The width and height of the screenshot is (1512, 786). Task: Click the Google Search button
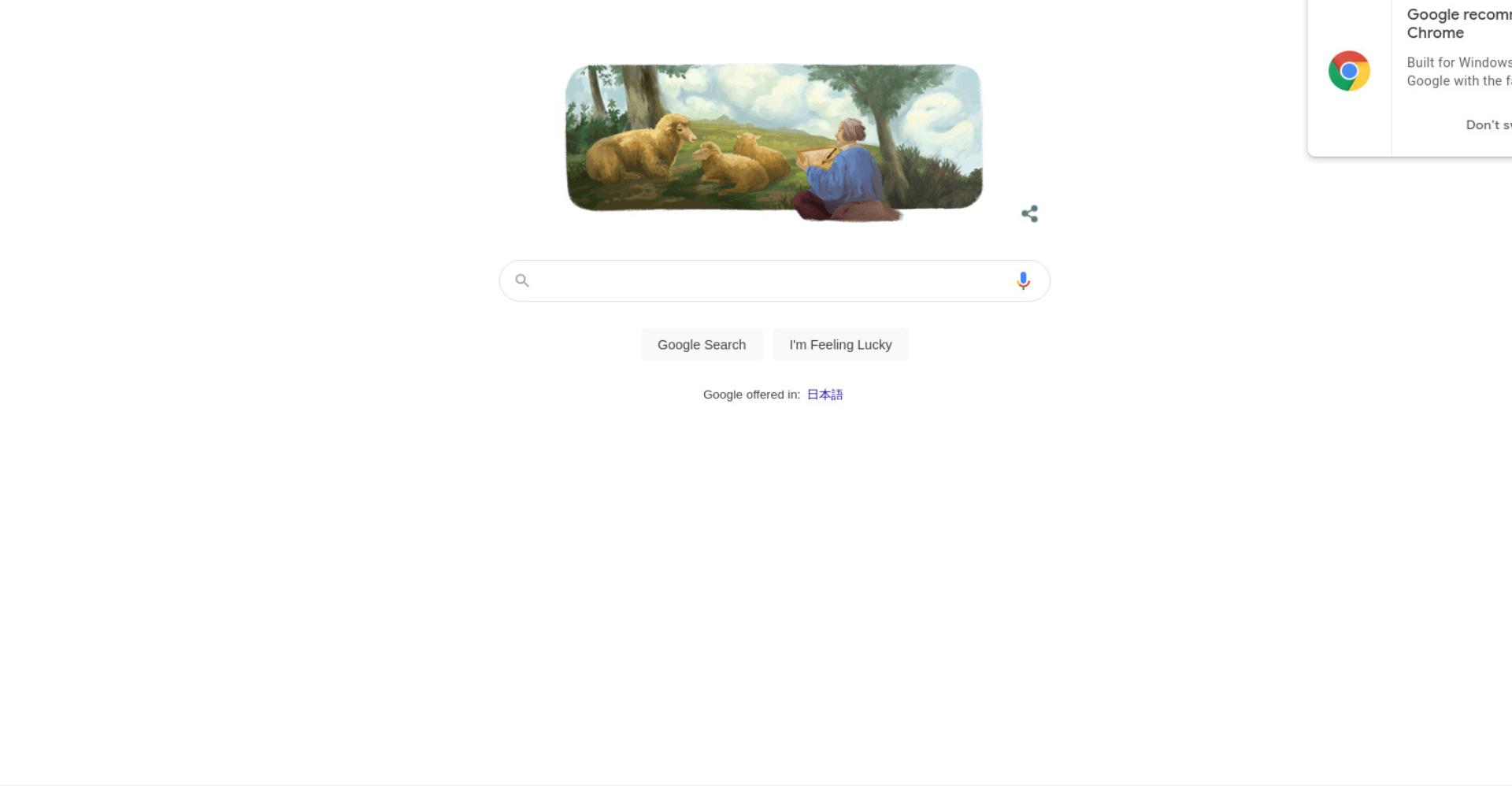point(702,345)
